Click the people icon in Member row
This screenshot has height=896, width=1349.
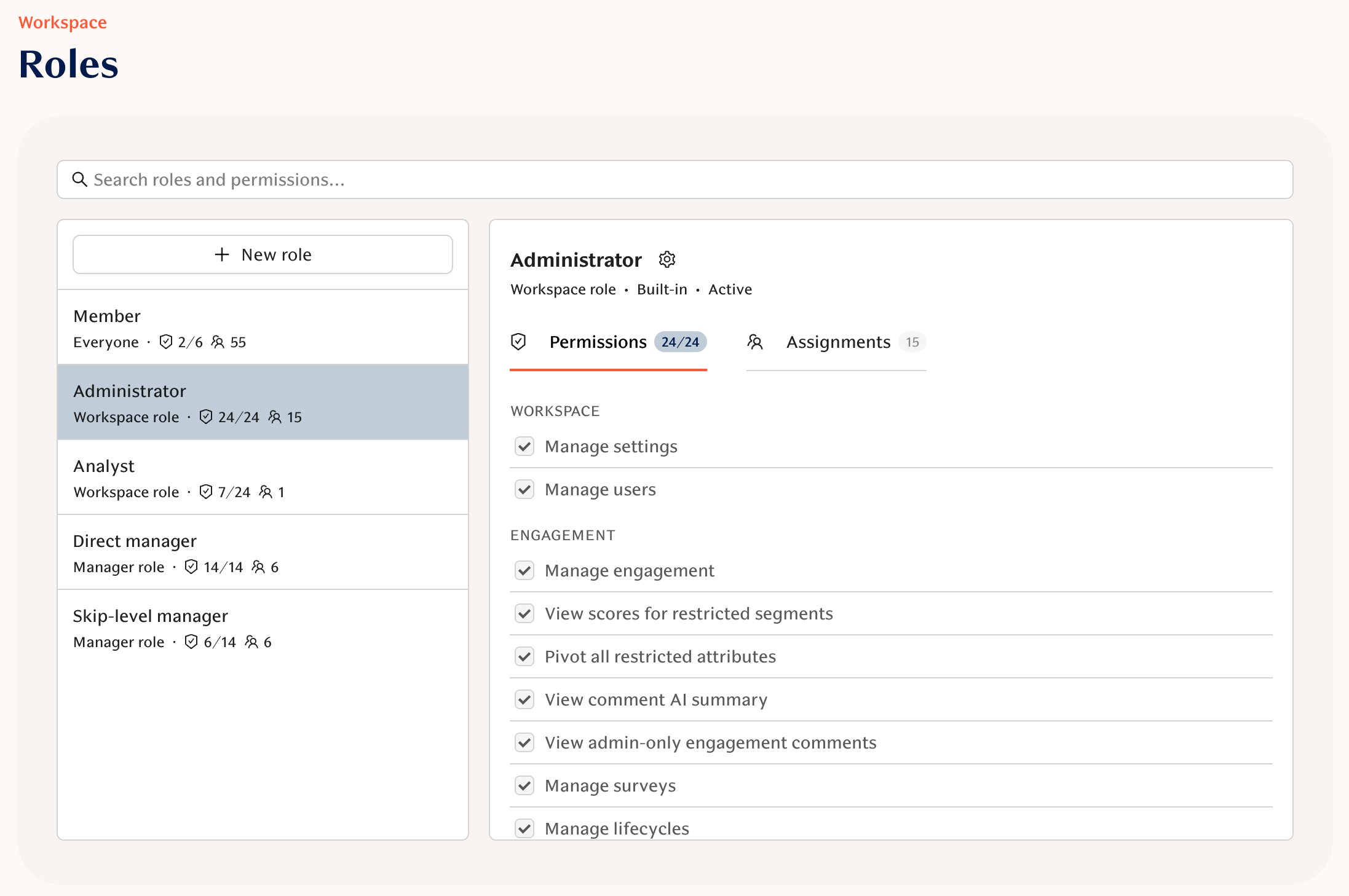point(218,342)
